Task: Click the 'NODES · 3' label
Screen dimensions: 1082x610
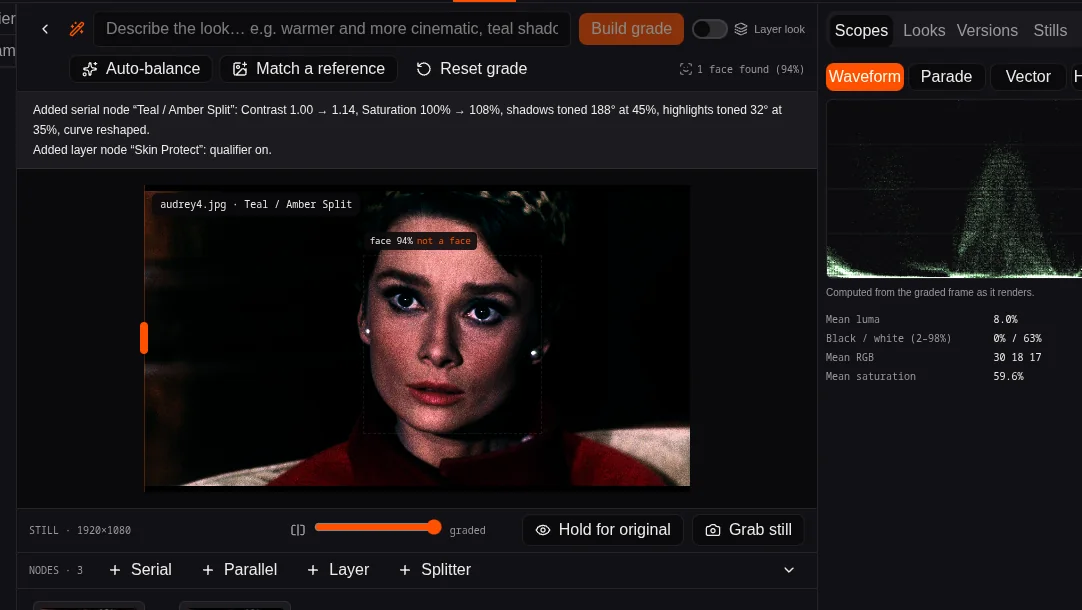Action: pyautogui.click(x=56, y=570)
